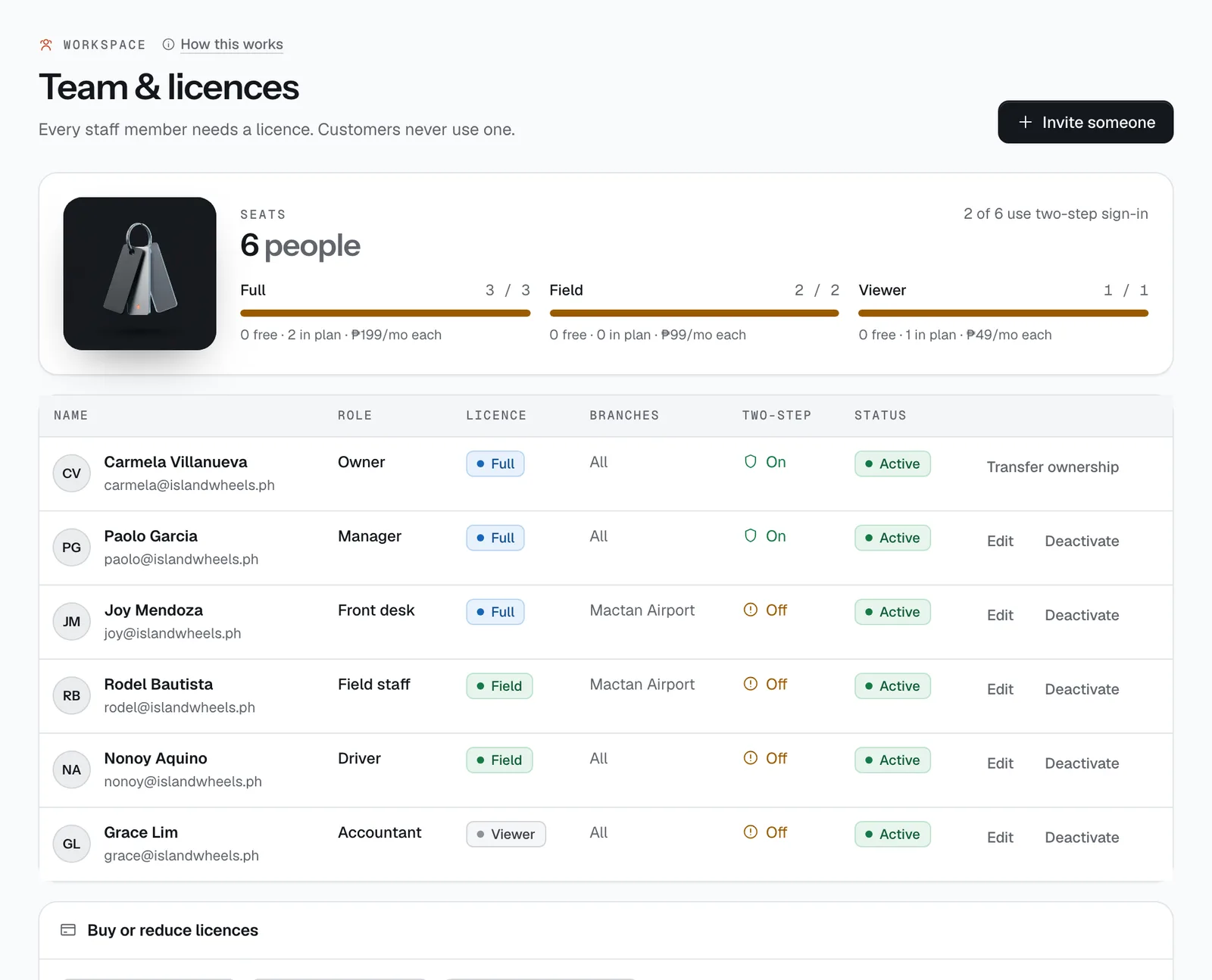Click Joy Mendoza's Full licence badge
The image size is (1212, 980).
tap(495, 612)
